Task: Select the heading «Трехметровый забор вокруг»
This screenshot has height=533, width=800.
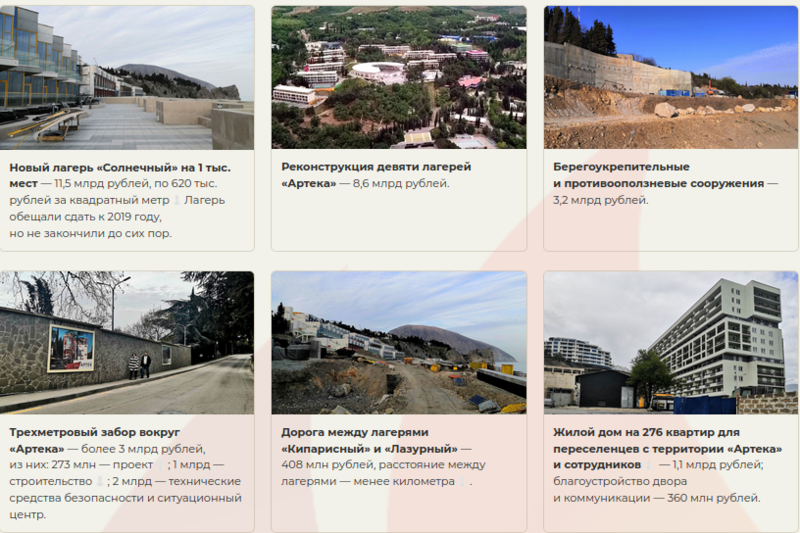Action: 94,432
